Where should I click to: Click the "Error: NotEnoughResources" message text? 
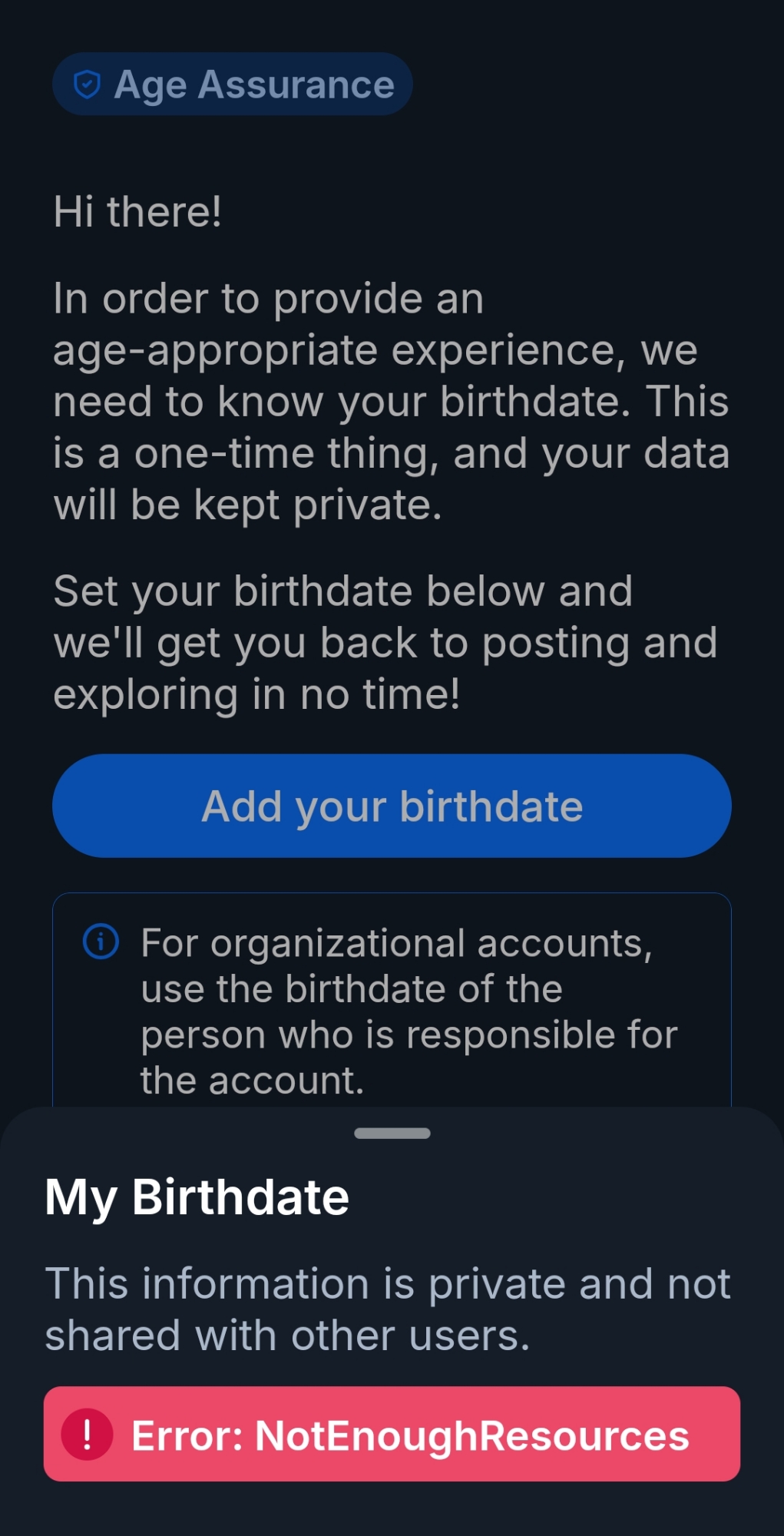point(410,1435)
